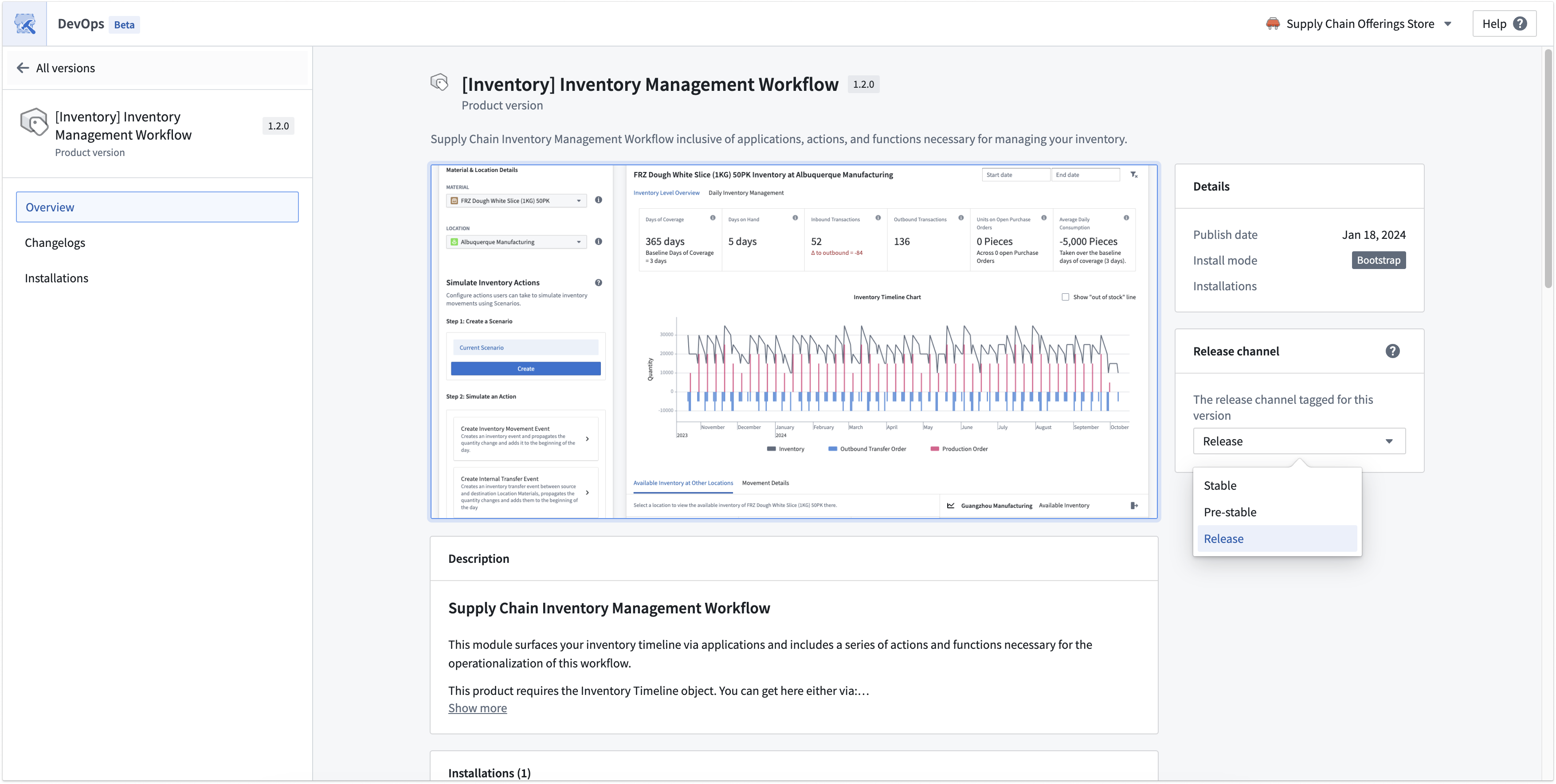Click the back arrow beside All versions
Image resolution: width=1556 pixels, height=784 pixels.
pos(23,68)
